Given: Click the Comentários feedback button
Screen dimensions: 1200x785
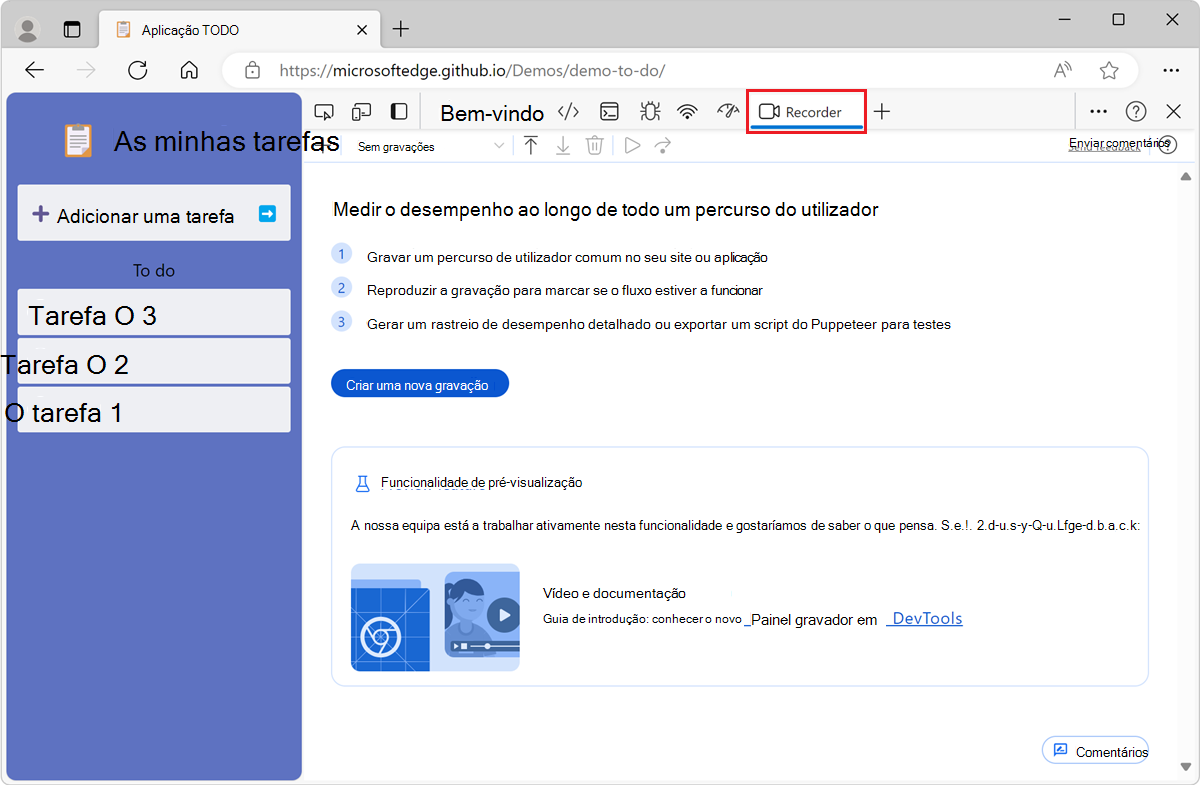Looking at the screenshot, I should 1095,750.
